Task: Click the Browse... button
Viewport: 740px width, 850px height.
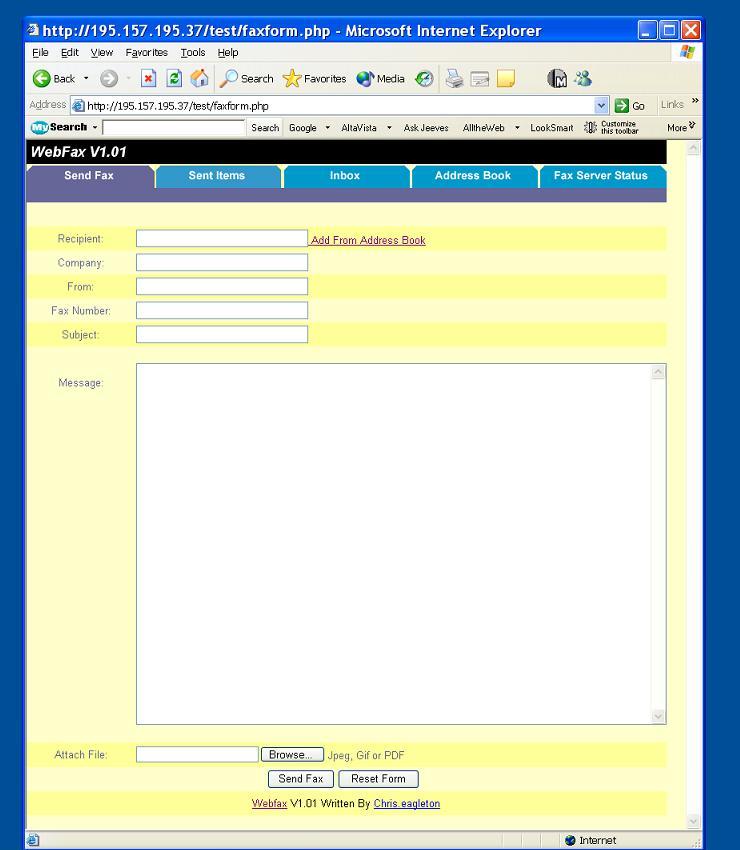Action: click(292, 755)
